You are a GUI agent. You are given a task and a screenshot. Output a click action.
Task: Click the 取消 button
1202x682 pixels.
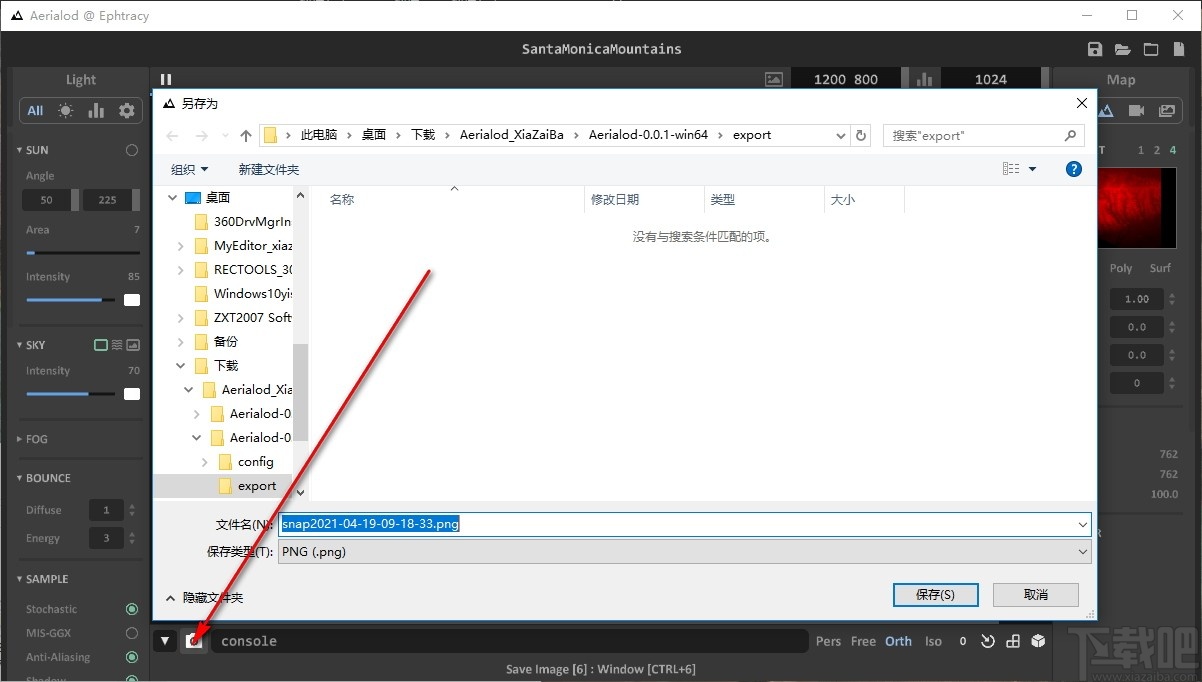point(1036,594)
